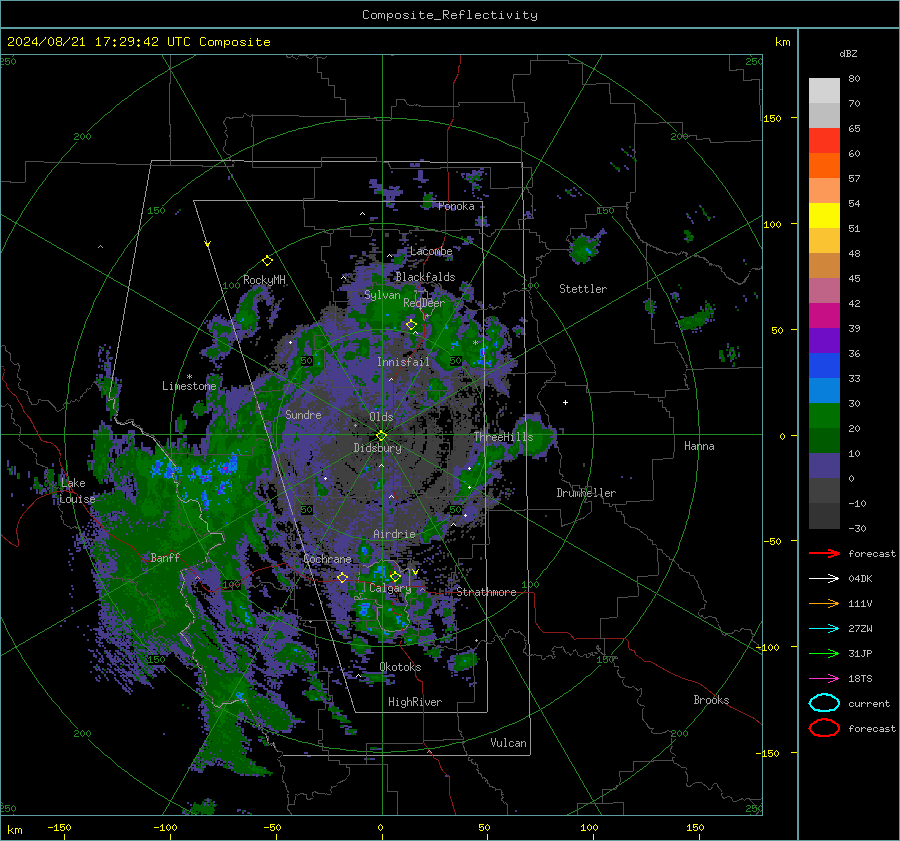The image size is (900, 841).
Task: Select the ThreeHills label
Action: tap(503, 437)
